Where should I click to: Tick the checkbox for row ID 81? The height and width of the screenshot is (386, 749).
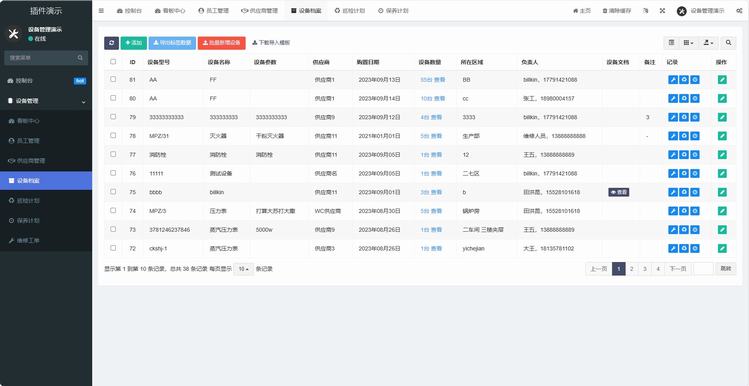pyautogui.click(x=113, y=79)
